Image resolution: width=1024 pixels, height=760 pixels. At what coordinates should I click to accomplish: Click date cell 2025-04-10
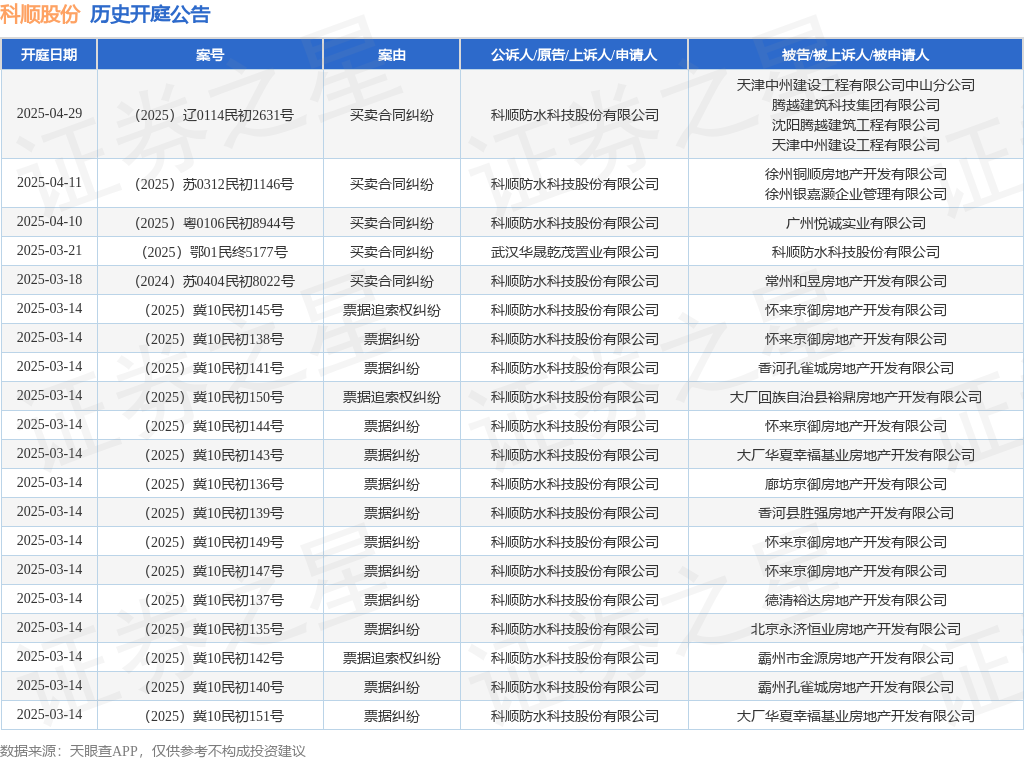(50, 222)
